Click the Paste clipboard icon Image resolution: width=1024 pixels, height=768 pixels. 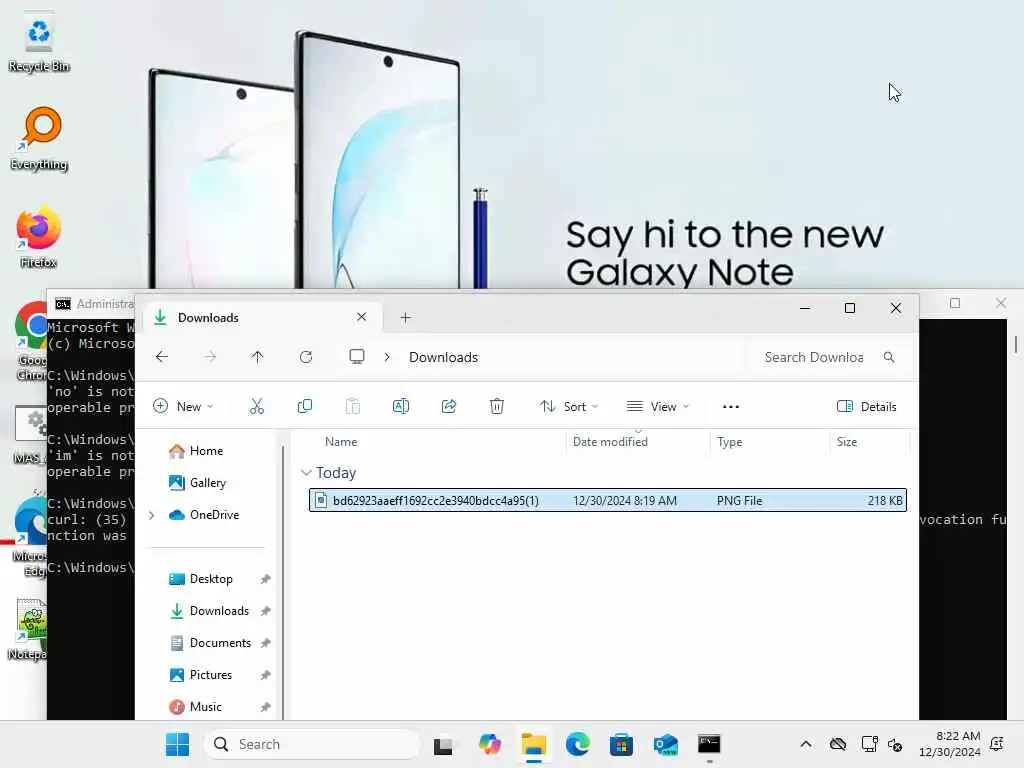click(353, 406)
